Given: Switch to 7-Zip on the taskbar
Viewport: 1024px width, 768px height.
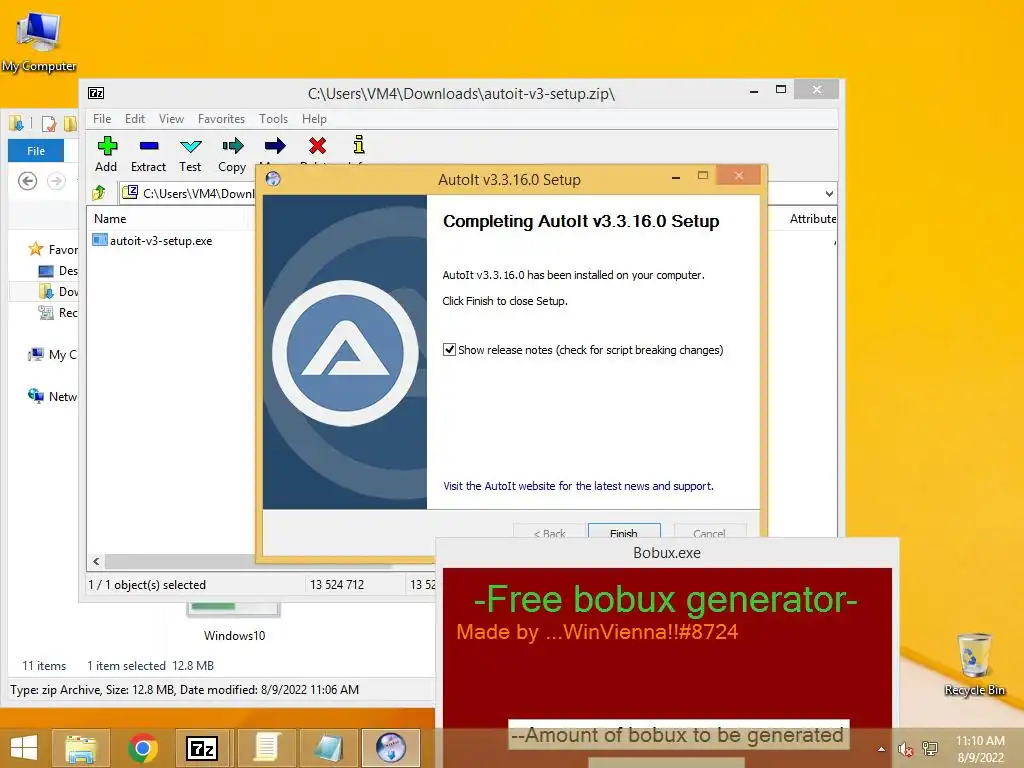Looking at the screenshot, I should click(201, 748).
